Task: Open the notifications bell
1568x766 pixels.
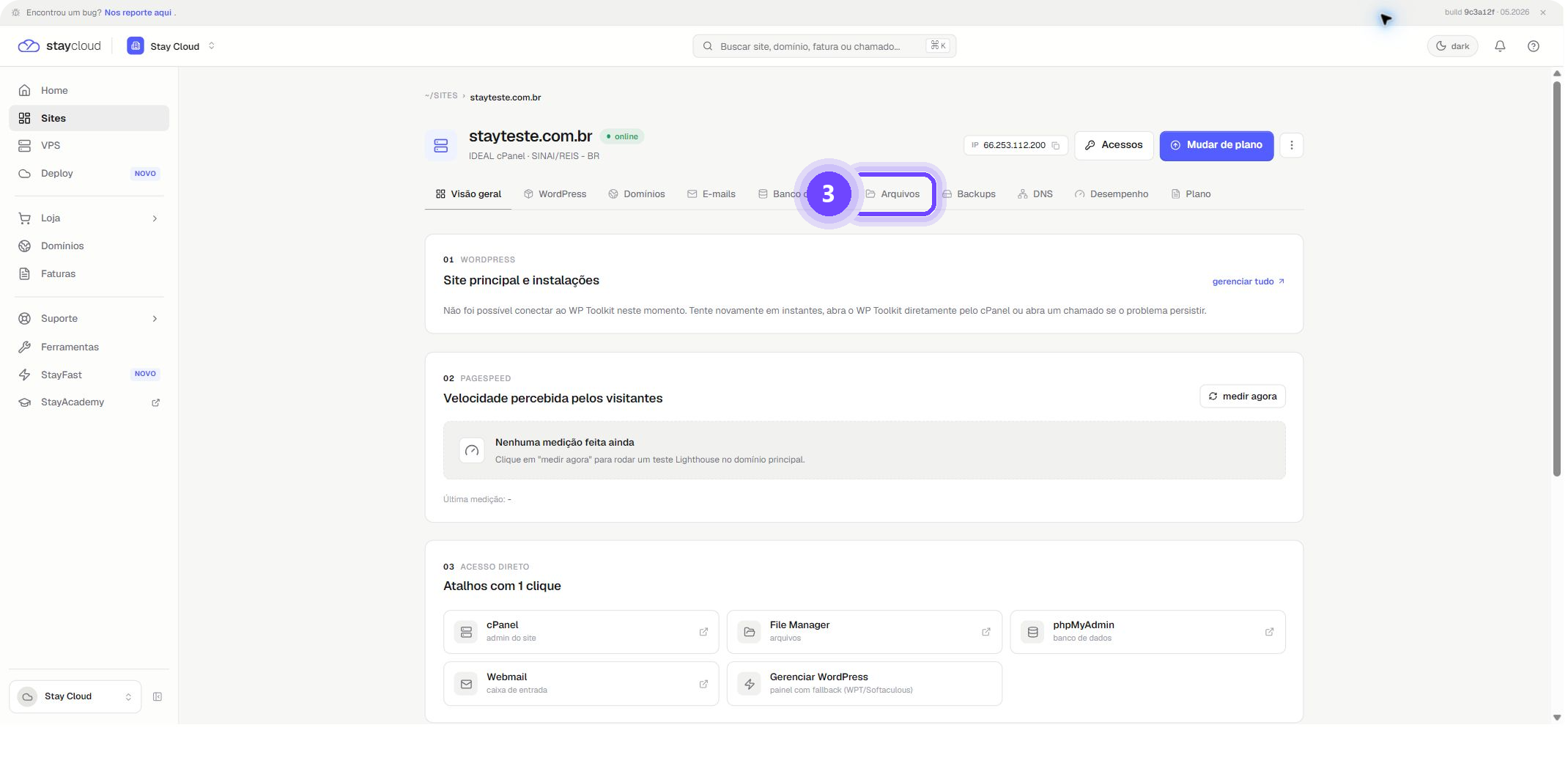Action: click(1499, 46)
